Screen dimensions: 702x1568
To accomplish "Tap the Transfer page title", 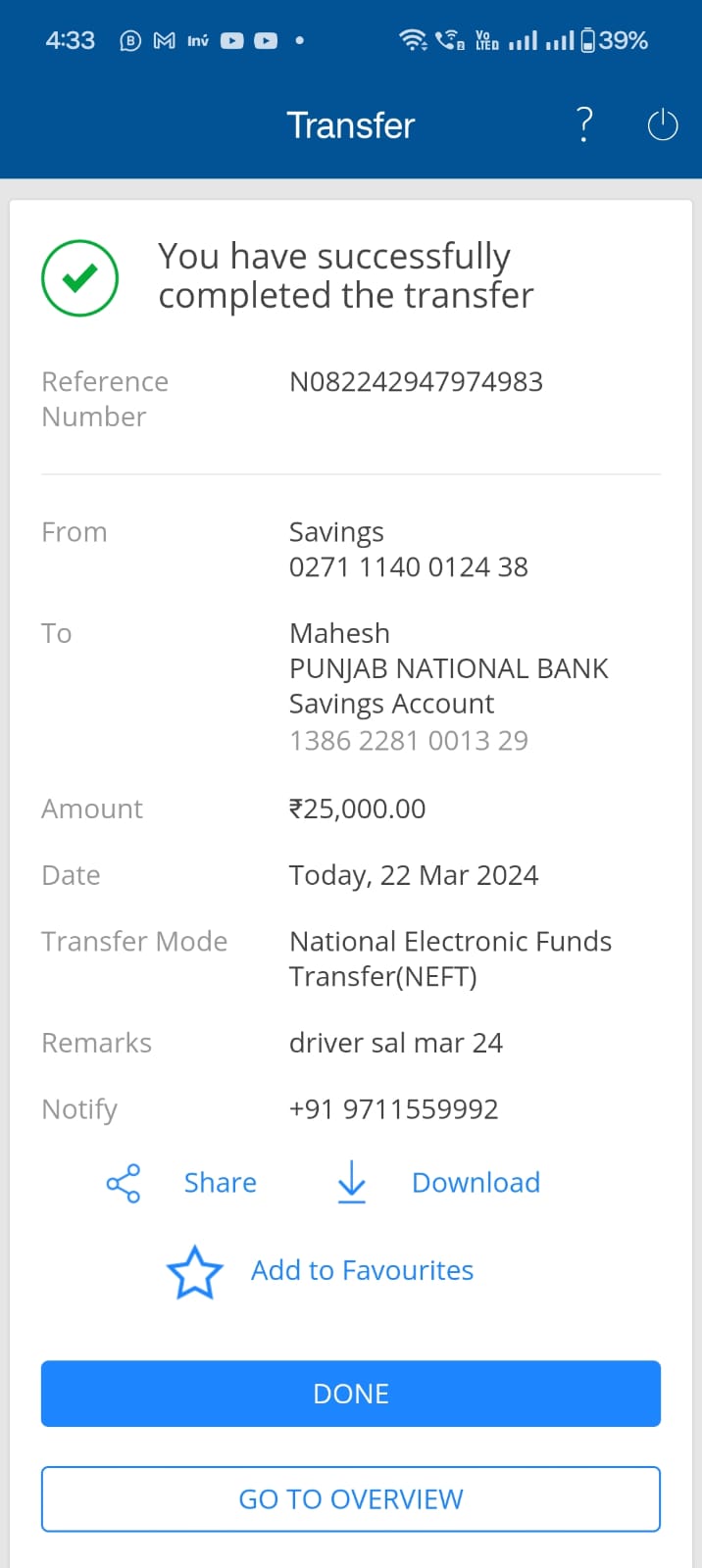I will point(350,125).
